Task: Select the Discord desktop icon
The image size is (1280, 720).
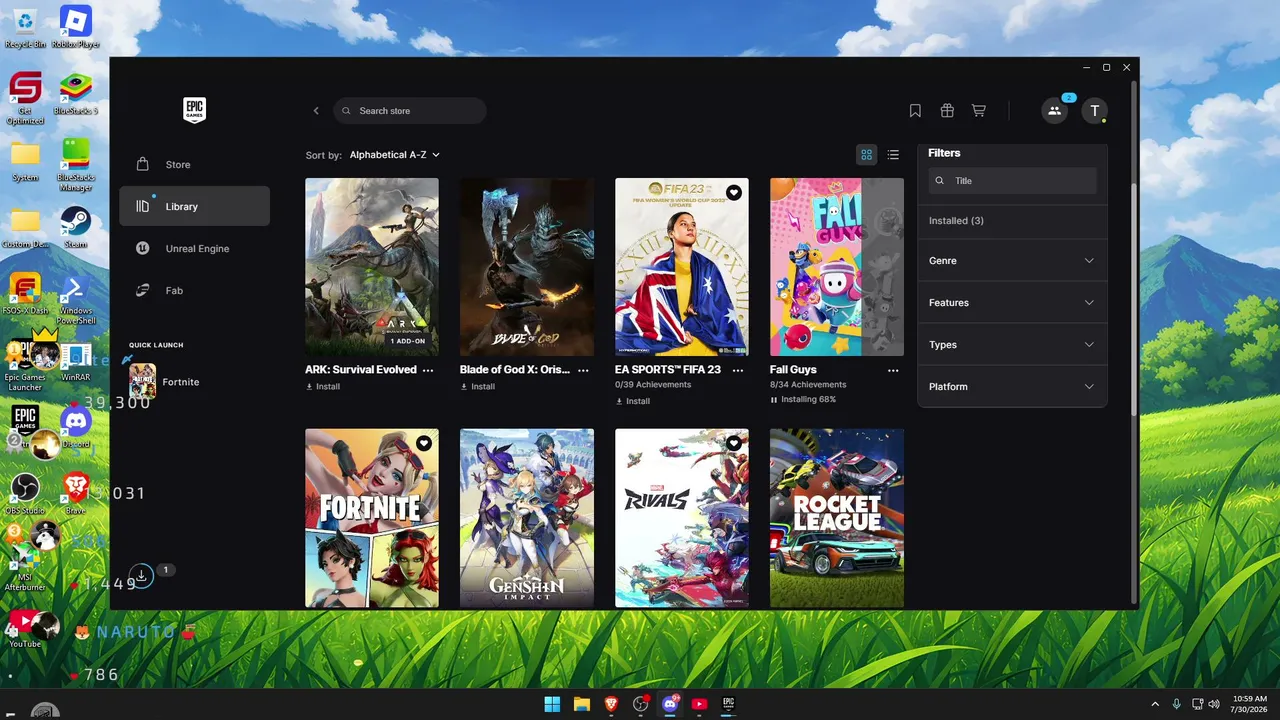Action: pyautogui.click(x=76, y=427)
